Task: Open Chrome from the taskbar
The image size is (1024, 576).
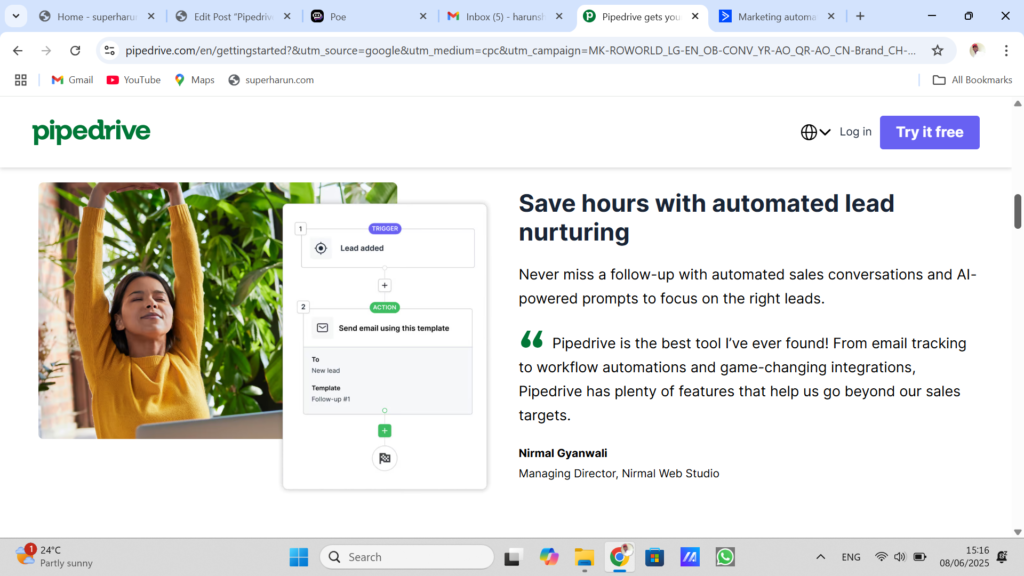Action: (619, 557)
